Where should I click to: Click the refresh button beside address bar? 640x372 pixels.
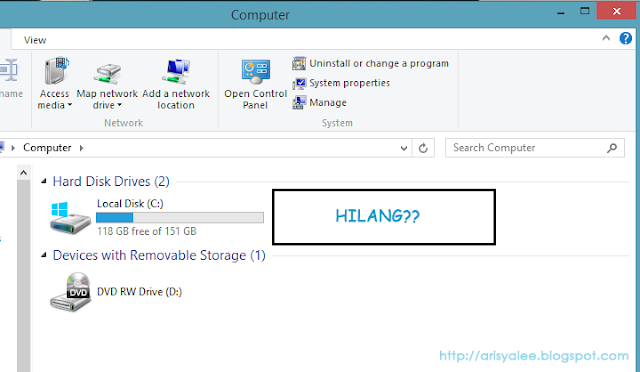pos(423,148)
